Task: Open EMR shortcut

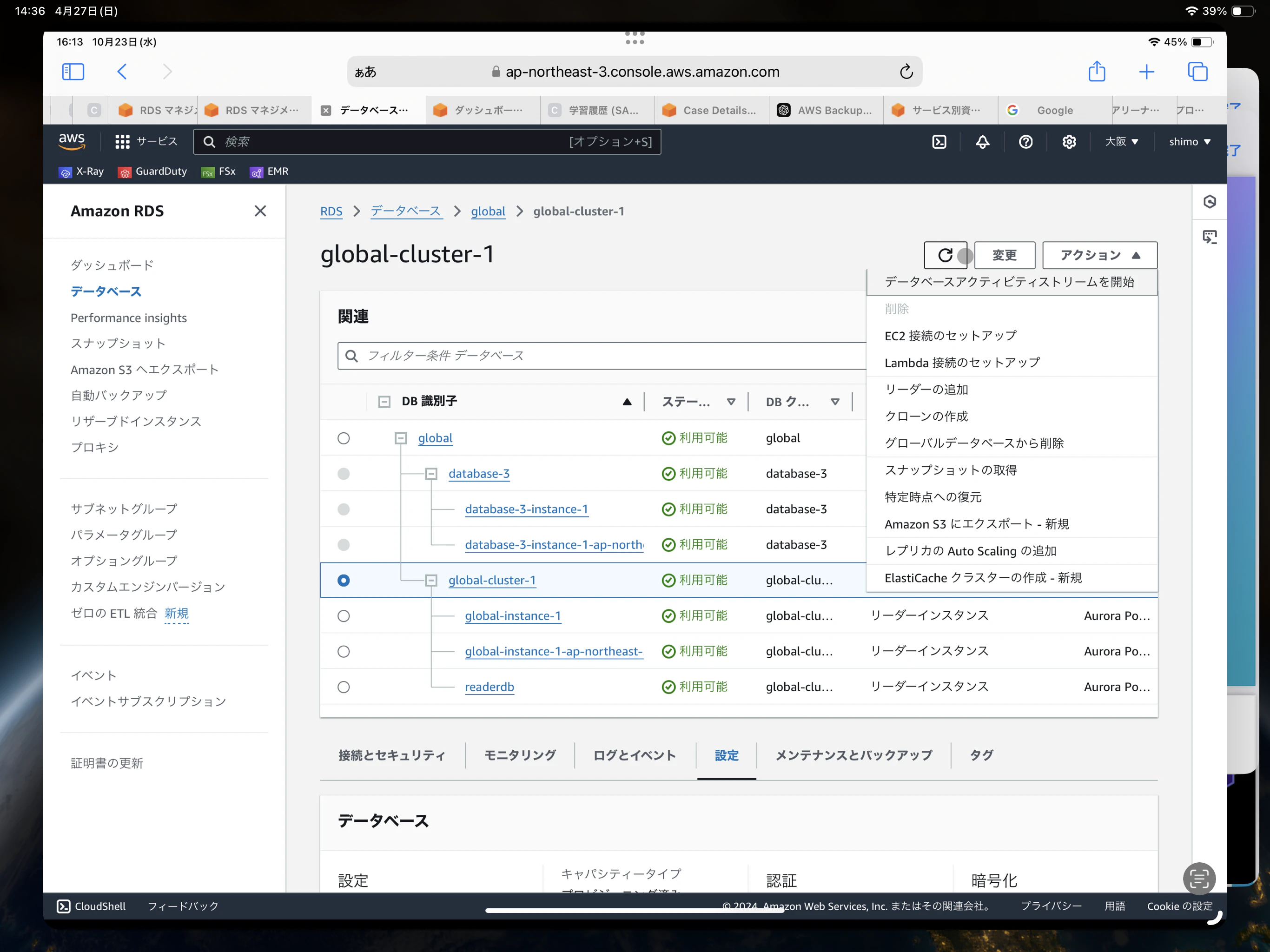Action: [269, 172]
